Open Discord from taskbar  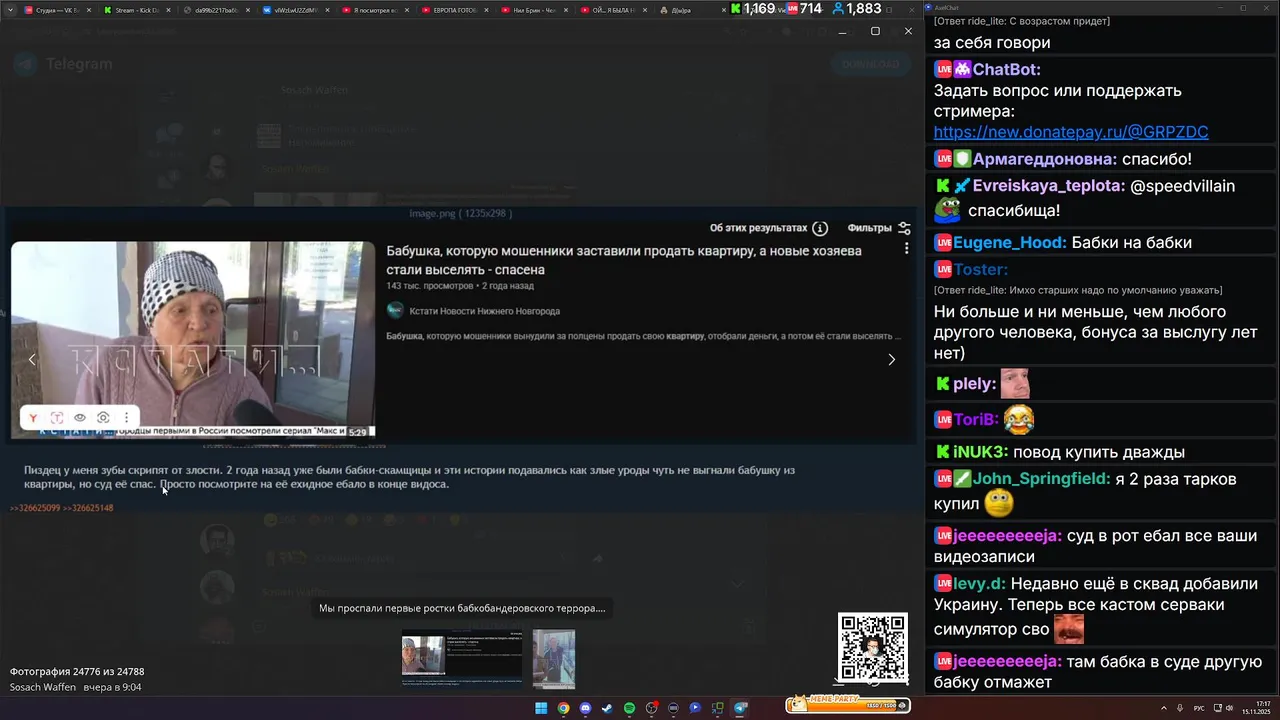585,708
